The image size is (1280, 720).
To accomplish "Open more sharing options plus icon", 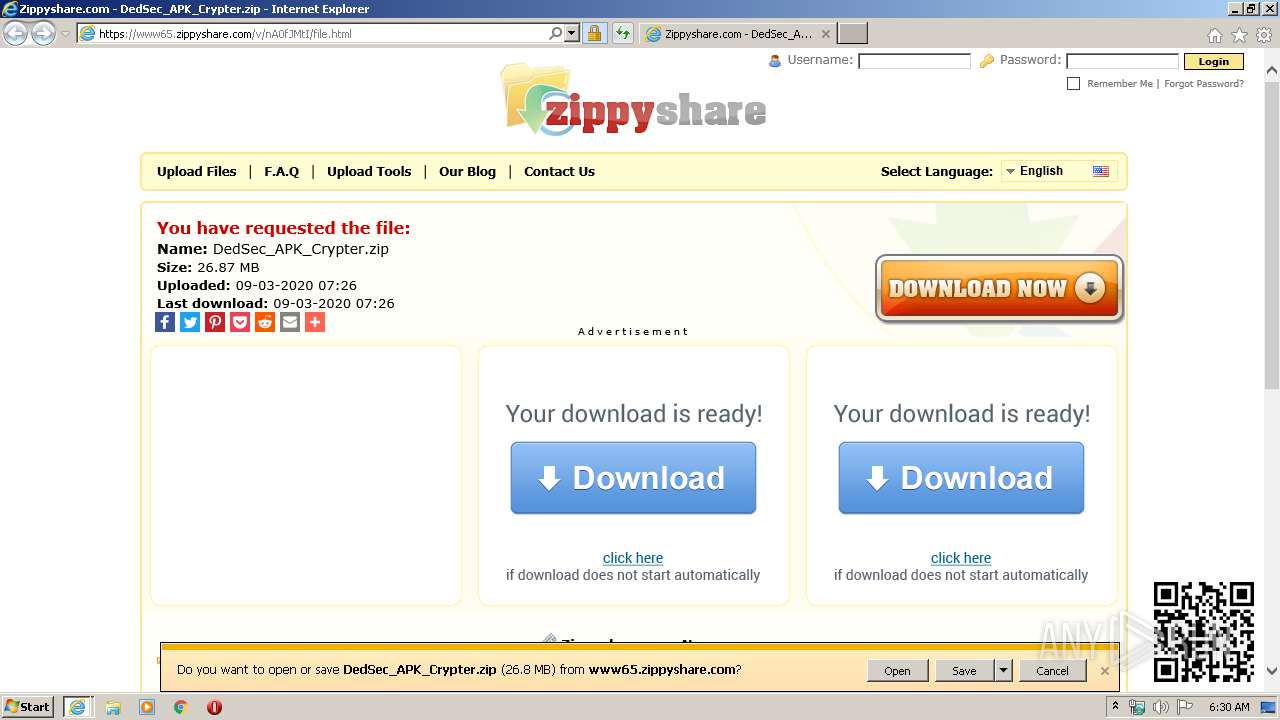I will tap(315, 322).
